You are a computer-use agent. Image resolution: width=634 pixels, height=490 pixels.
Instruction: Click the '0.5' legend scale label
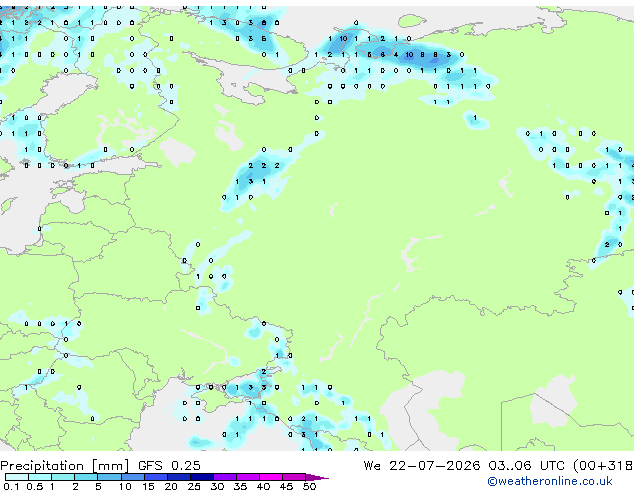coord(35,486)
